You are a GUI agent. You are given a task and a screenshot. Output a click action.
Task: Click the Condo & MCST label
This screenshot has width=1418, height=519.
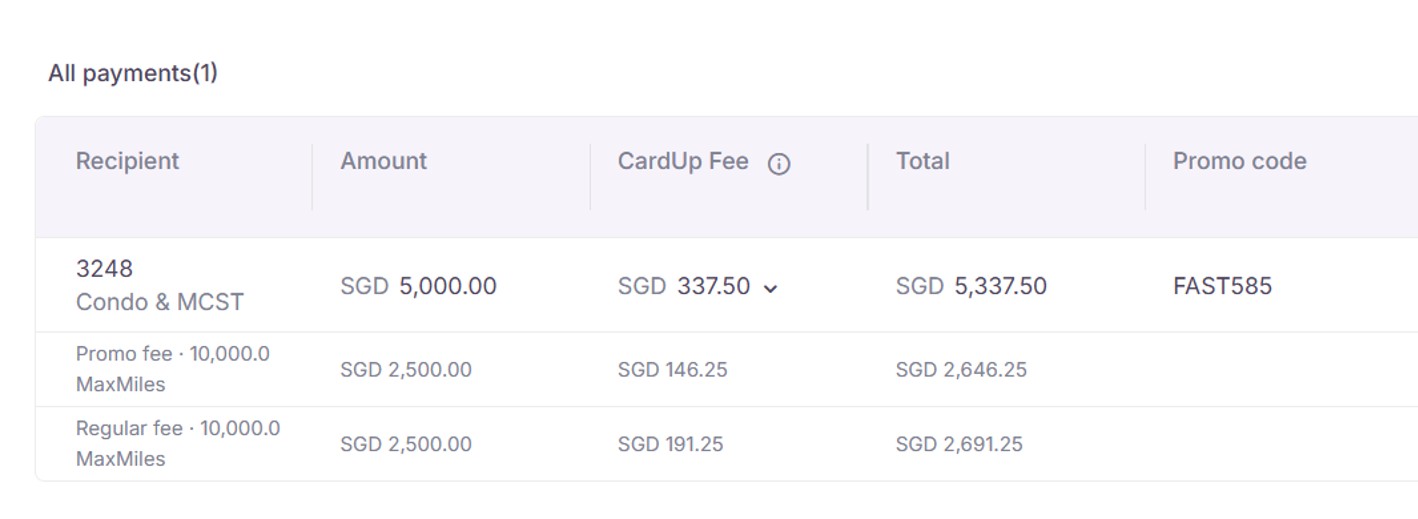pyautogui.click(x=160, y=302)
